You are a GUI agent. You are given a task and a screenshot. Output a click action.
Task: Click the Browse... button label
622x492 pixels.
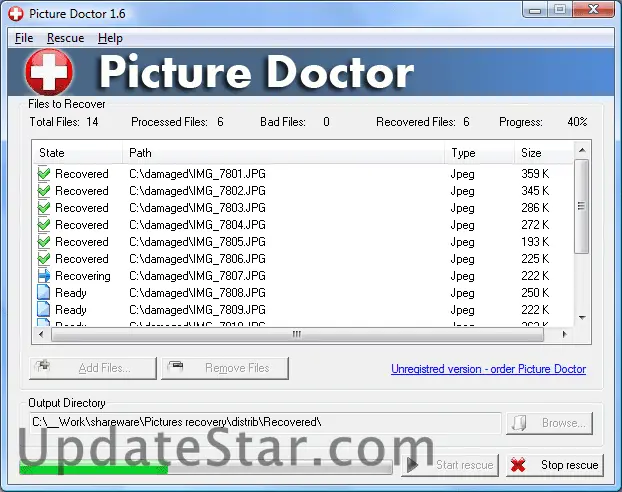point(564,423)
